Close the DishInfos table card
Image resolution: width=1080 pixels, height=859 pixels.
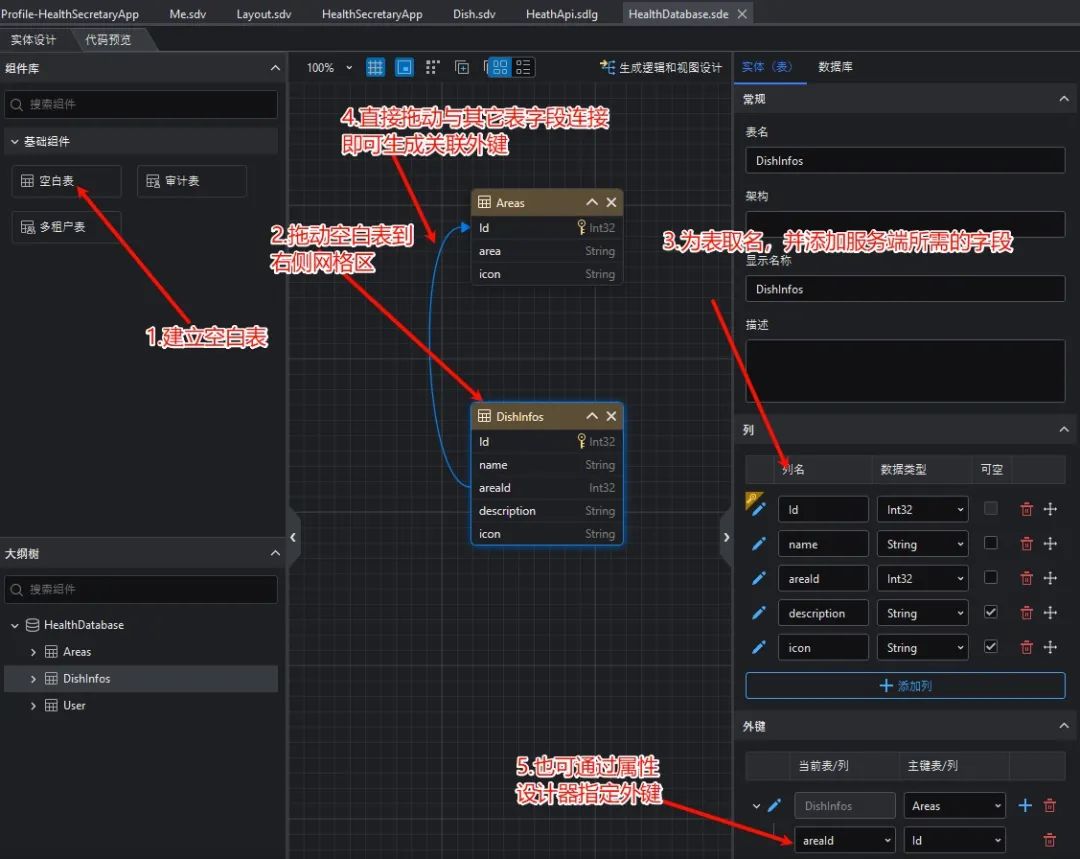pyautogui.click(x=611, y=416)
